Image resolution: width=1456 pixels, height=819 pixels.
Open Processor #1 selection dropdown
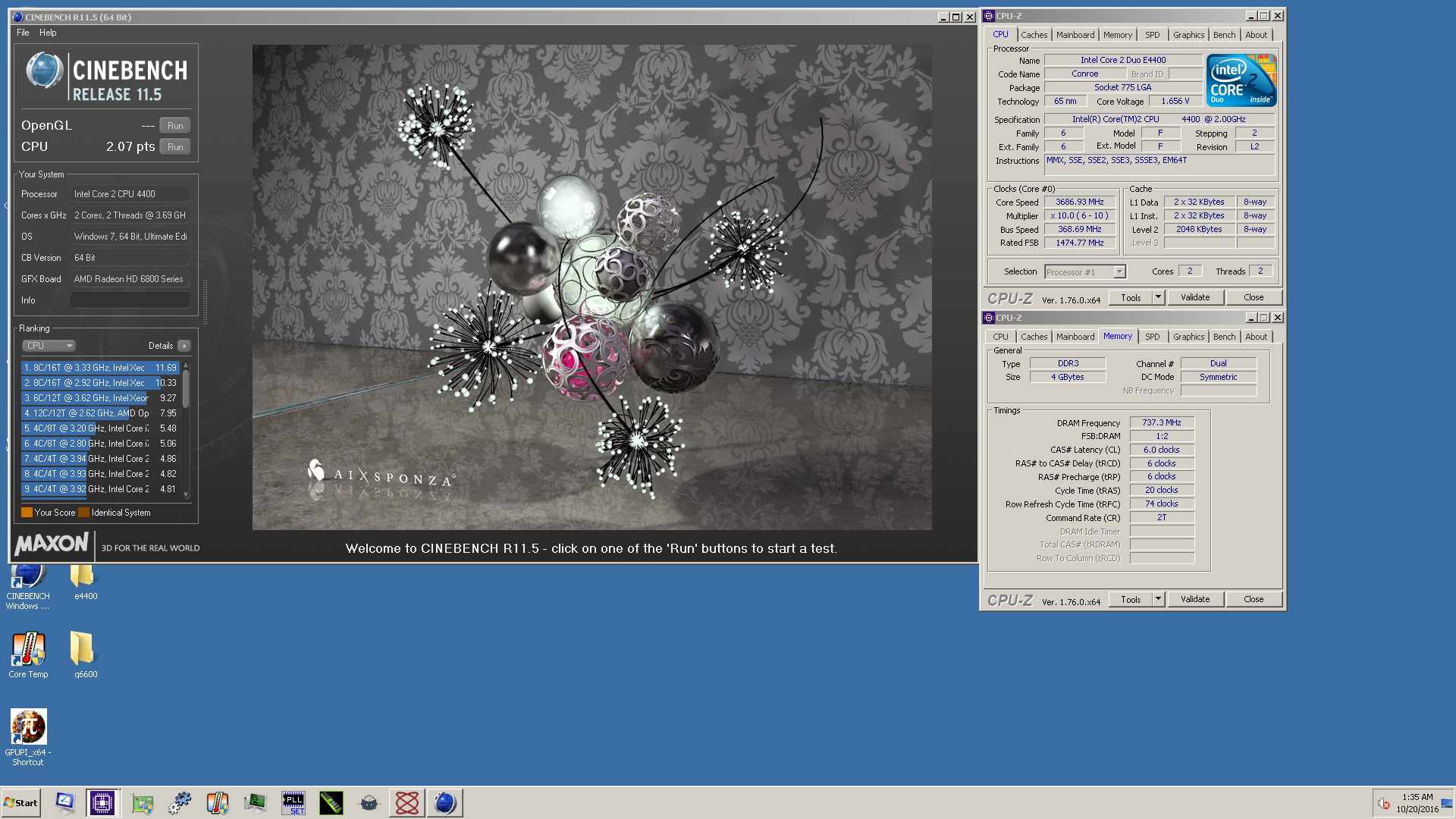[x=1085, y=272]
